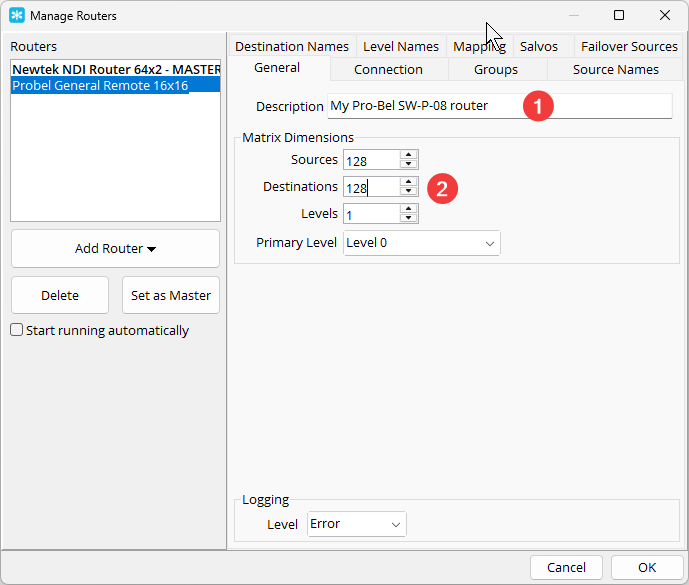Click the Set as Master button
The image size is (689, 585).
pyautogui.click(x=170, y=295)
